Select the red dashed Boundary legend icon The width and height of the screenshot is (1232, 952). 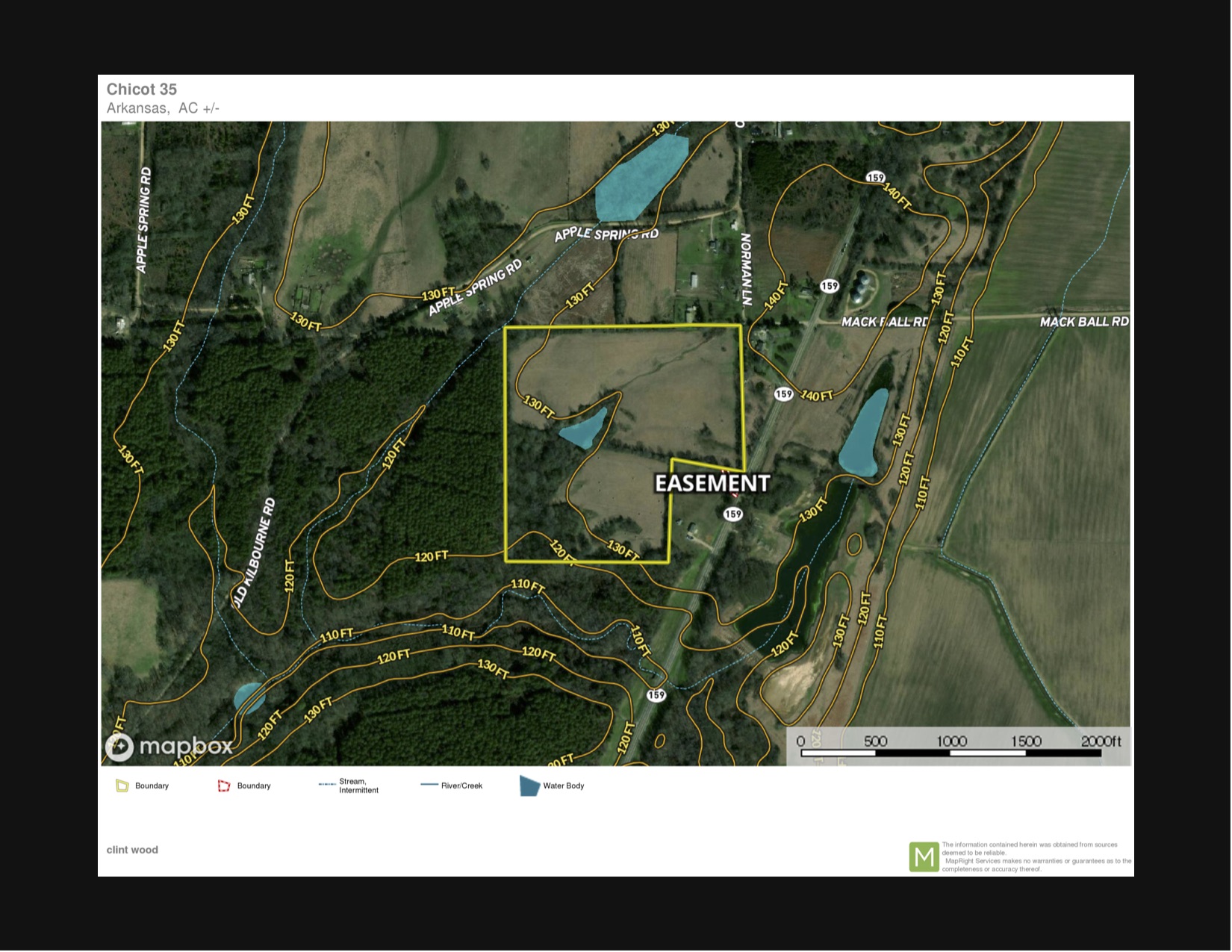coord(224,785)
